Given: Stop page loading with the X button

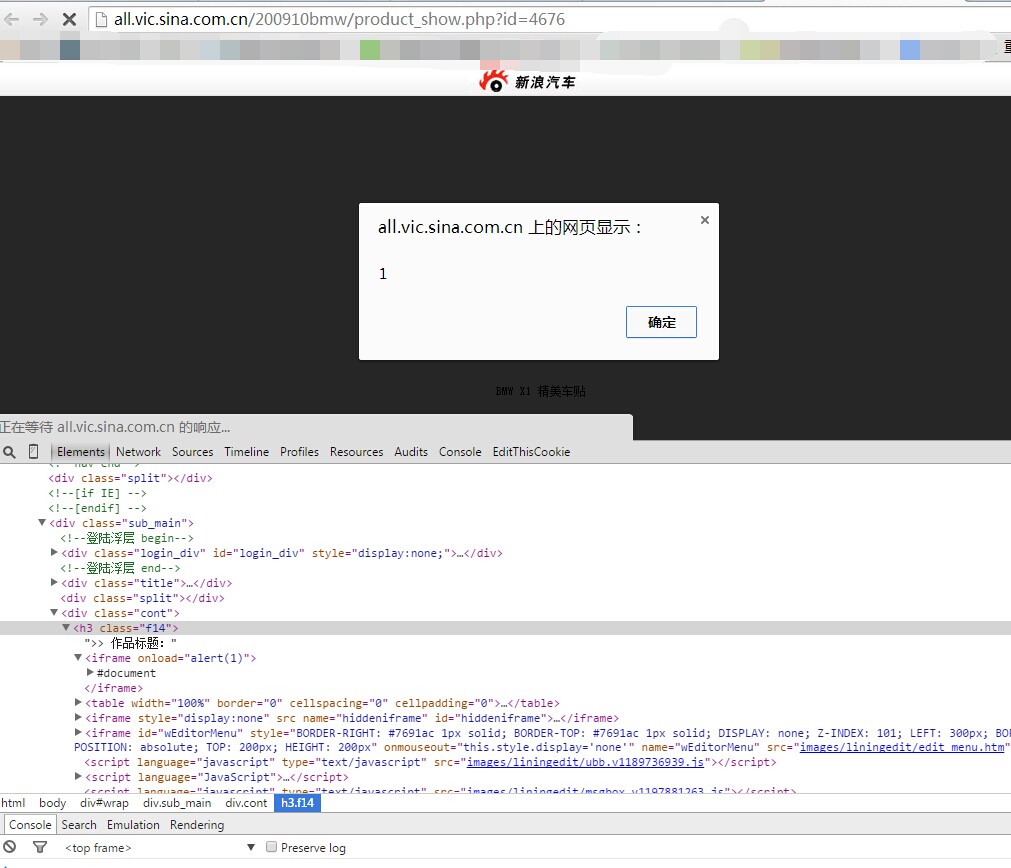Looking at the screenshot, I should click(69, 19).
